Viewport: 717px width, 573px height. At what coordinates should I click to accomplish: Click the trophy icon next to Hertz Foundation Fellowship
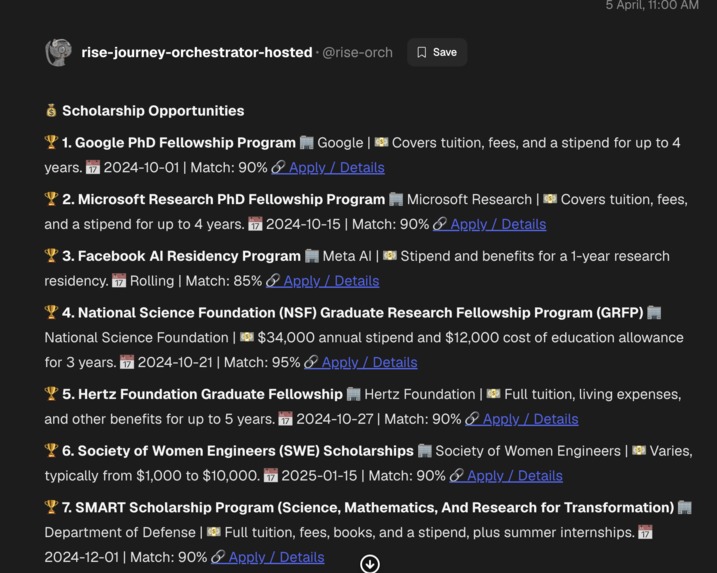[51, 394]
